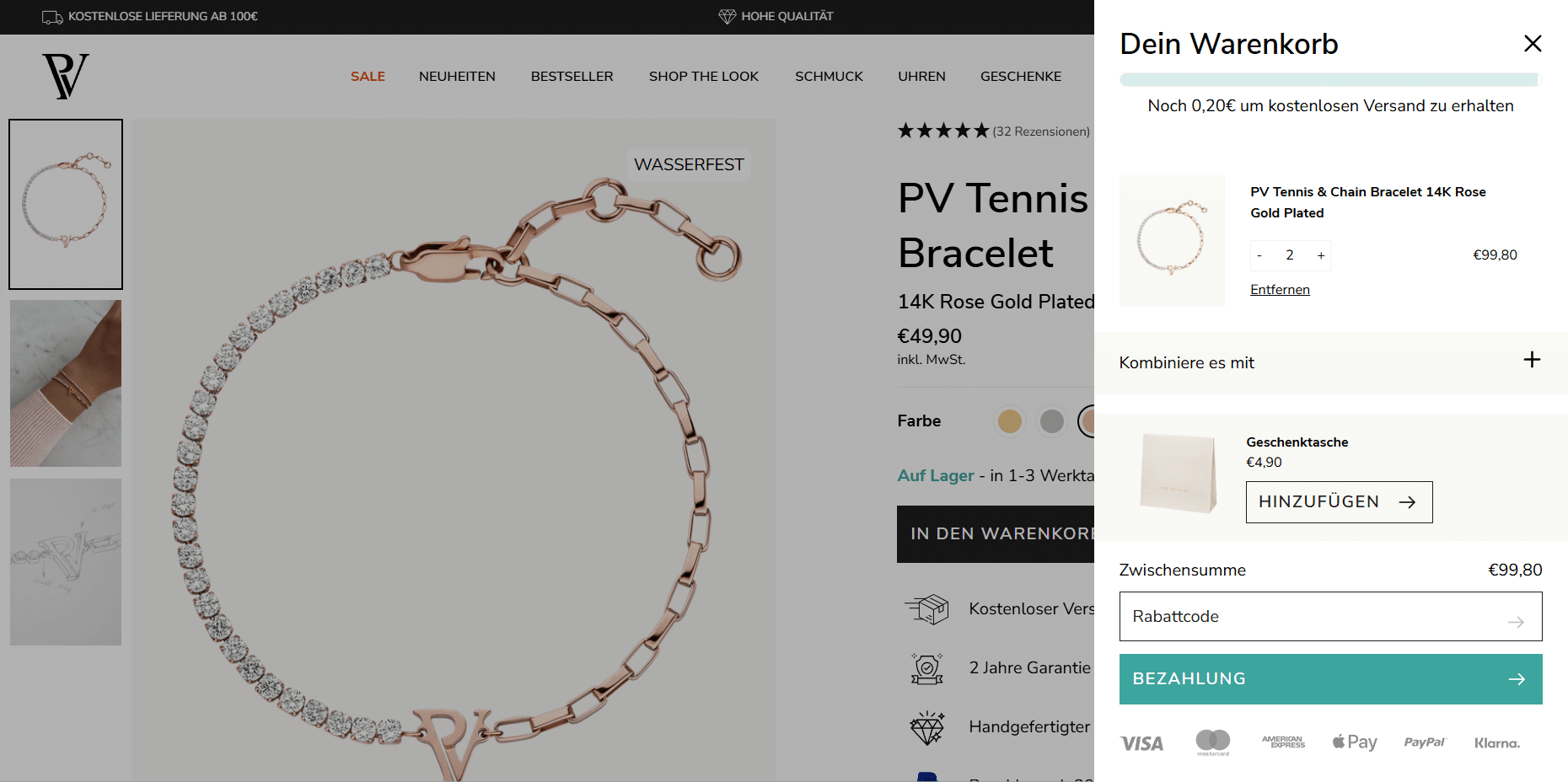Screen dimensions: 1568x782
Task: Remove item using Entfernen link
Action: 1280,289
